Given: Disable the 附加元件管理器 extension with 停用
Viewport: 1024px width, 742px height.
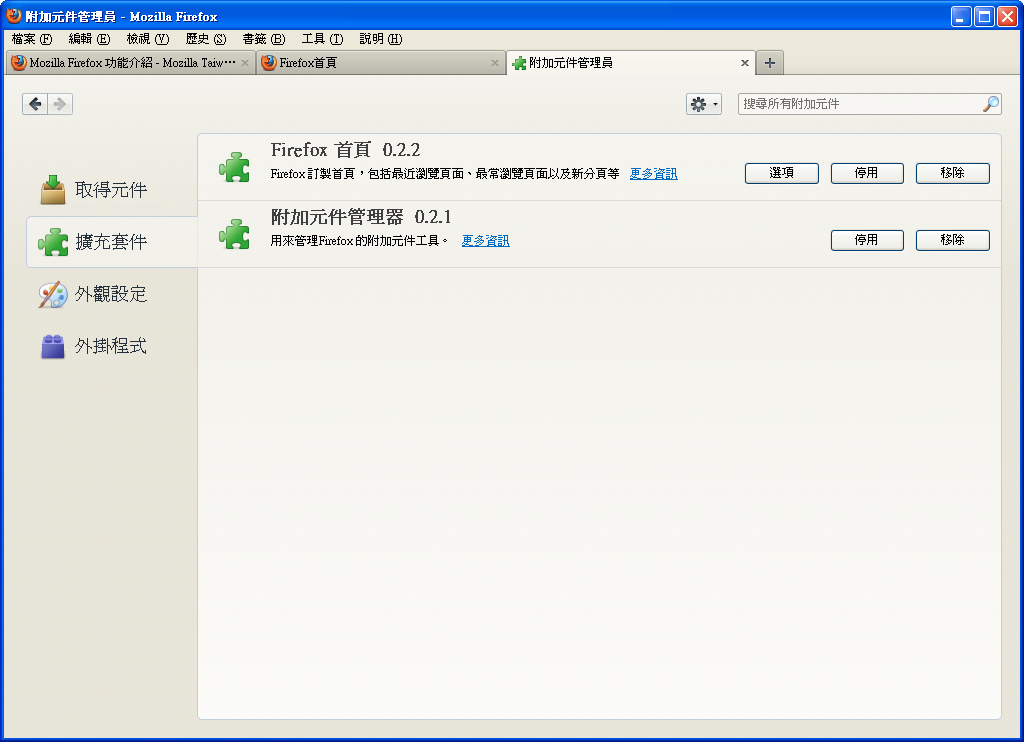Looking at the screenshot, I should (x=867, y=240).
